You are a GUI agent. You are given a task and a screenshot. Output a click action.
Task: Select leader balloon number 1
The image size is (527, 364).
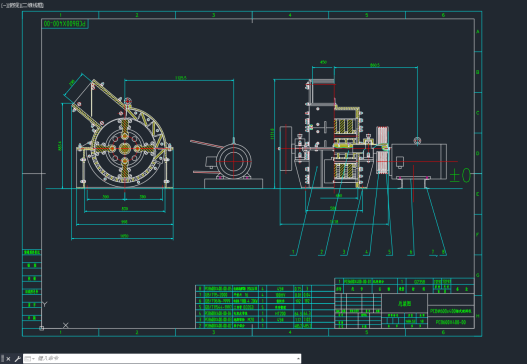(x=293, y=252)
